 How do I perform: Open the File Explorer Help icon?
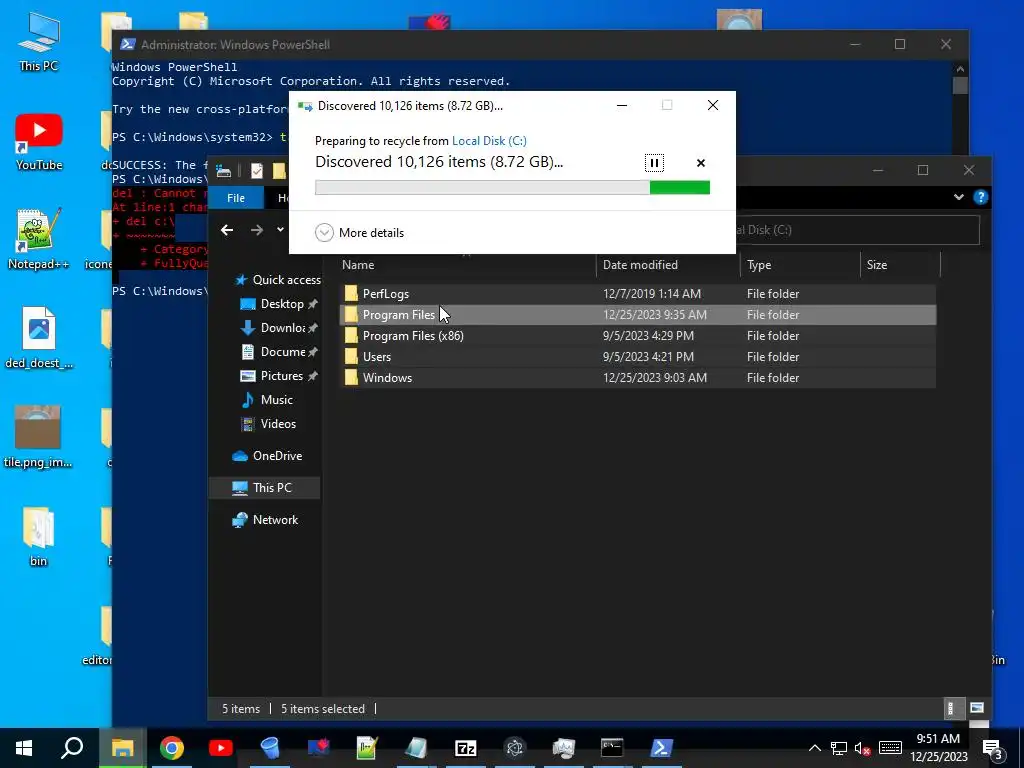tap(980, 197)
